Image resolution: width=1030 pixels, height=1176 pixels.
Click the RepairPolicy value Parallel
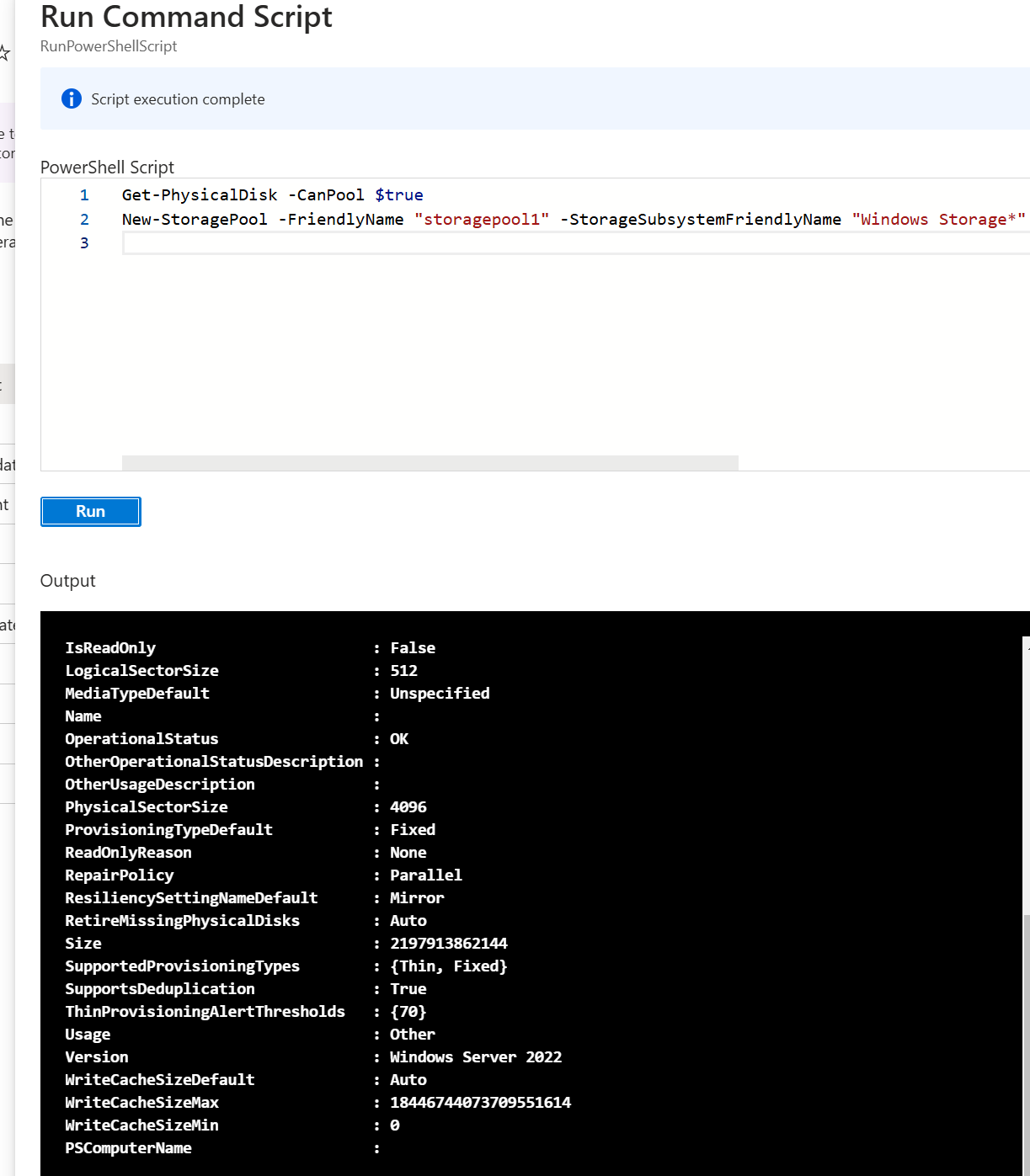click(426, 875)
